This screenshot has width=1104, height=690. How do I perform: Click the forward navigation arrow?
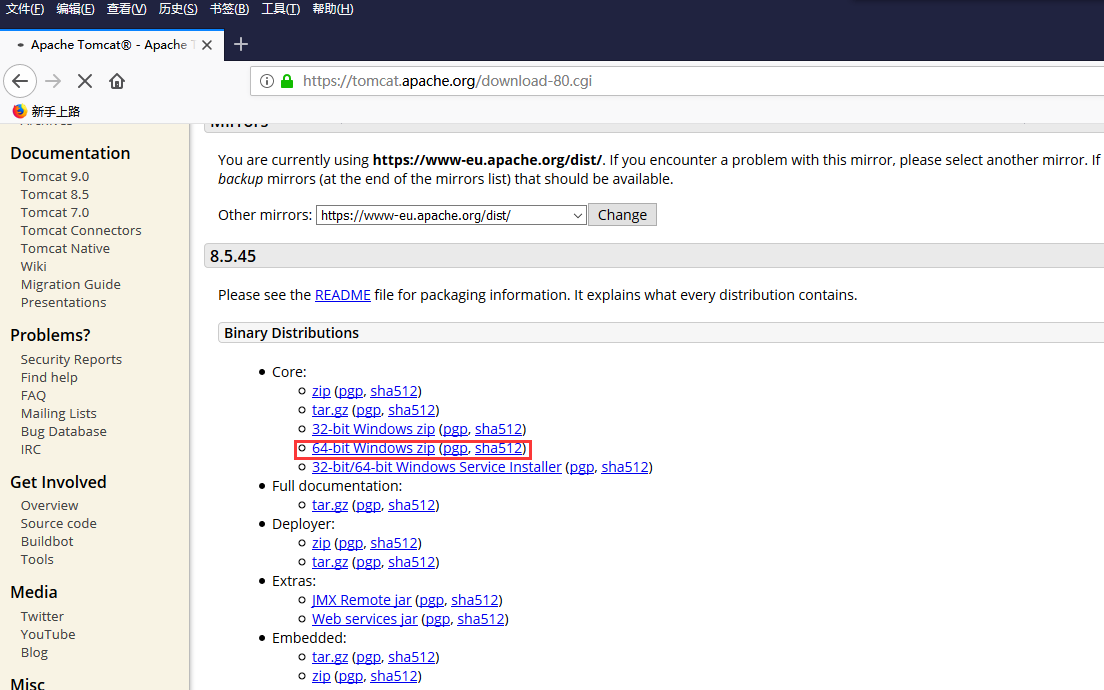pos(53,81)
